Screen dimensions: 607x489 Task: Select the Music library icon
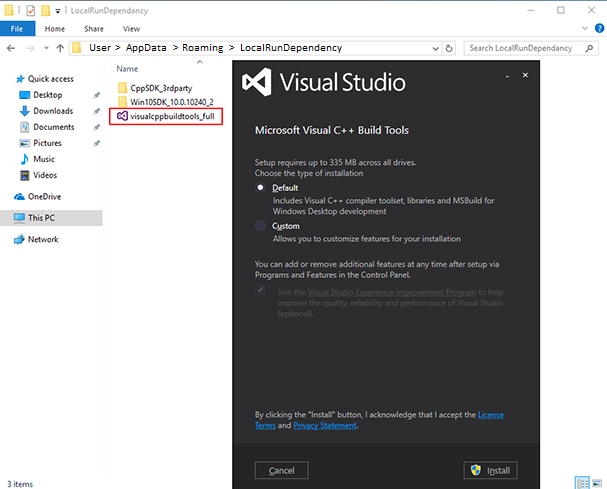coord(25,159)
